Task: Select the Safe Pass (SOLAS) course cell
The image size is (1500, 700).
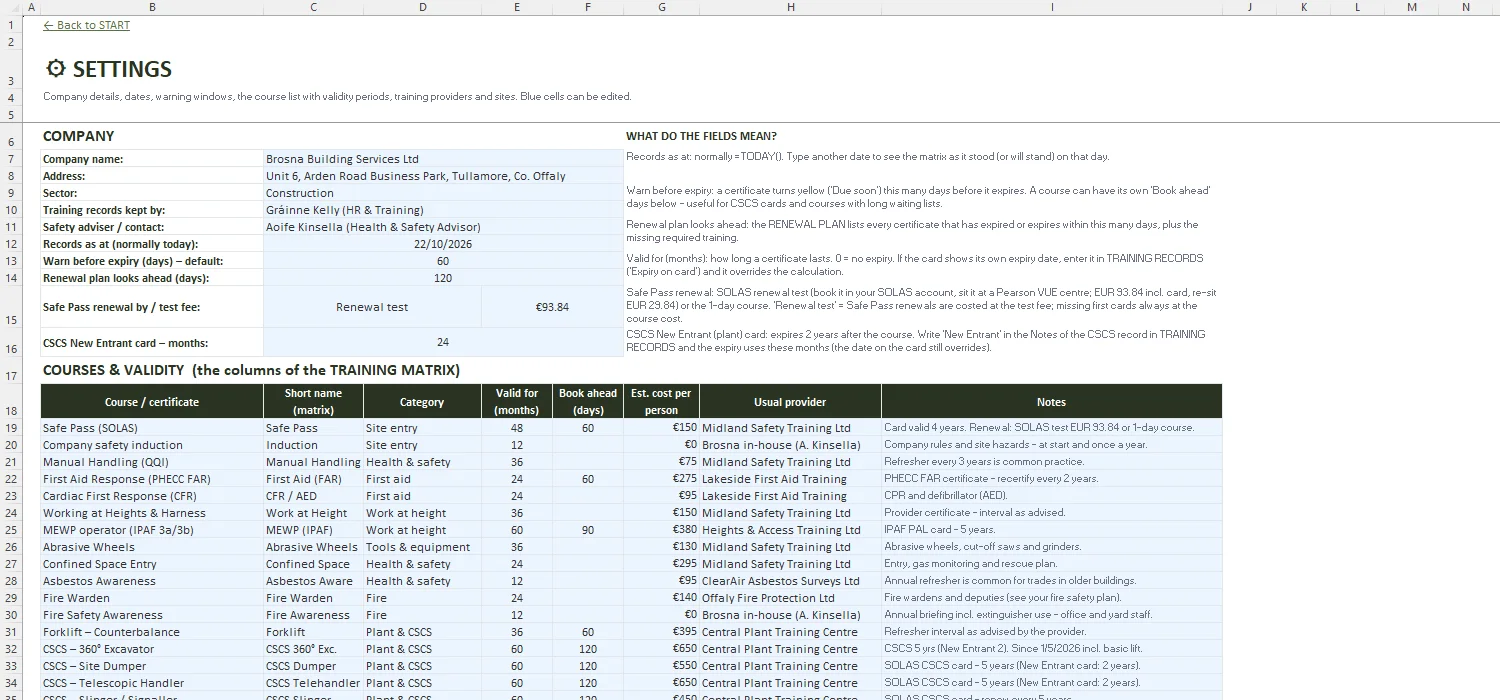Action: 152,427
